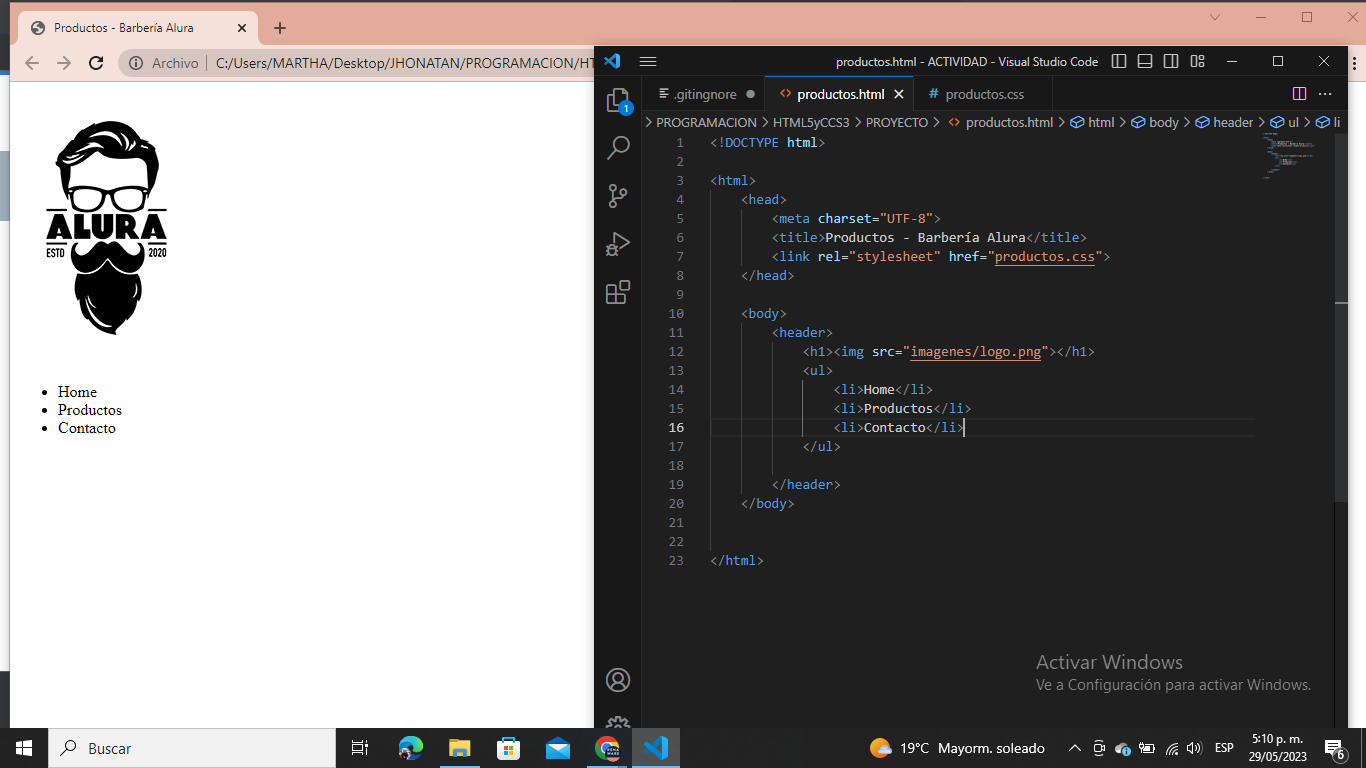
Task: Open editor More Actions ellipsis menu
Action: point(1325,94)
